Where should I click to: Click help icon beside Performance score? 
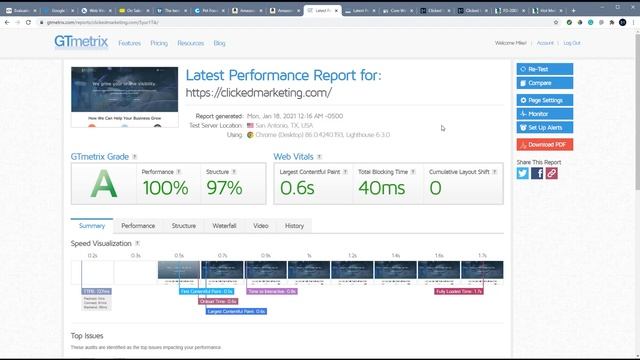tap(178, 172)
